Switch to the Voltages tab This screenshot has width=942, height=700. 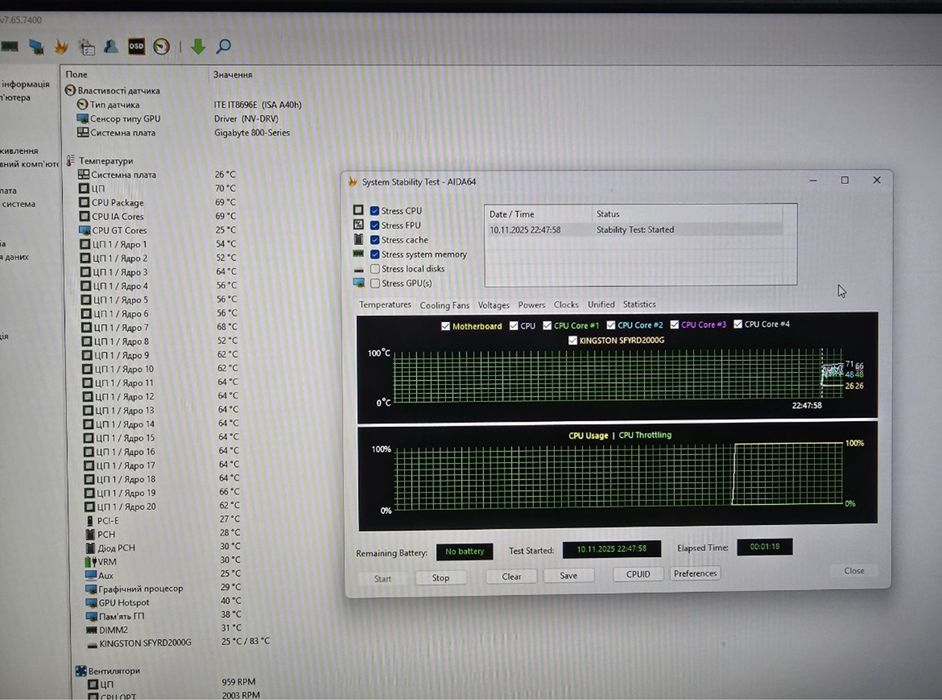[493, 305]
